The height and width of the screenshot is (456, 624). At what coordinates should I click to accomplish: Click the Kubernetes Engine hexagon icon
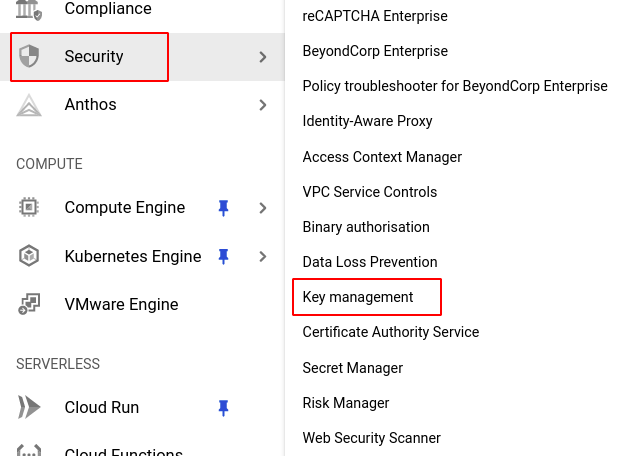pyautogui.click(x=29, y=256)
